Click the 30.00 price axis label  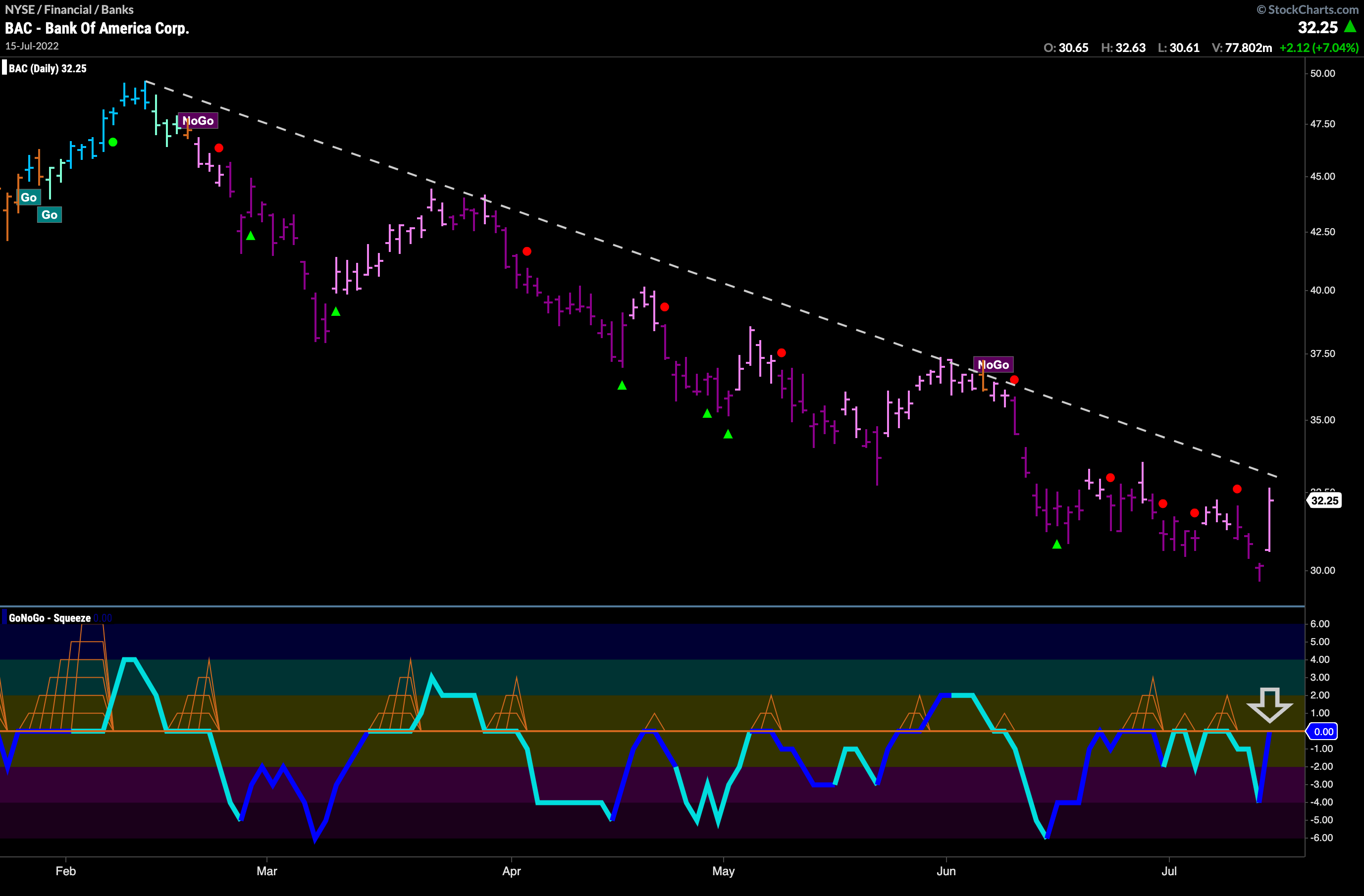pyautogui.click(x=1323, y=570)
